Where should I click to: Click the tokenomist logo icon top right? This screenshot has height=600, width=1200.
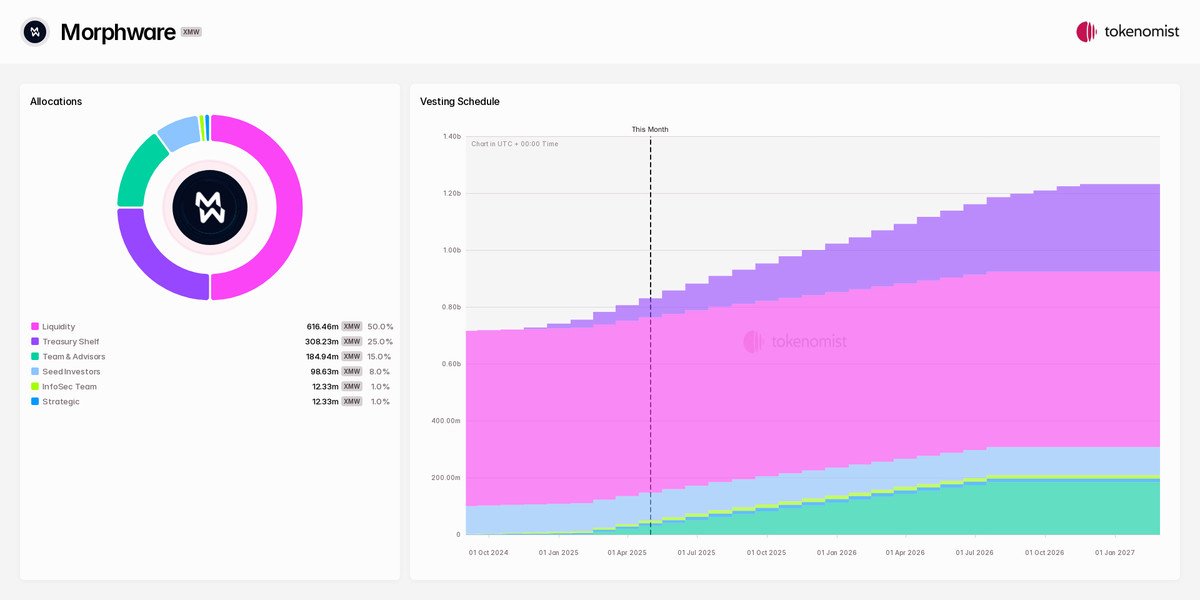1086,32
